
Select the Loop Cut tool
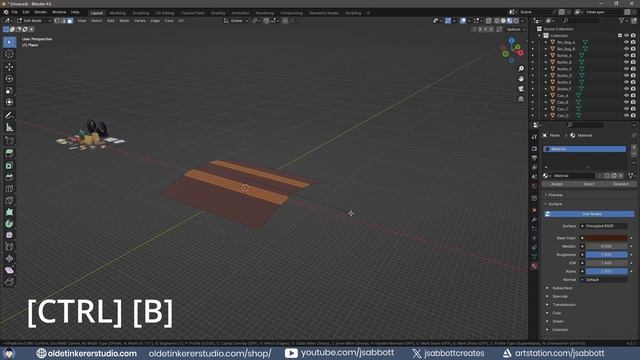coord(9,189)
